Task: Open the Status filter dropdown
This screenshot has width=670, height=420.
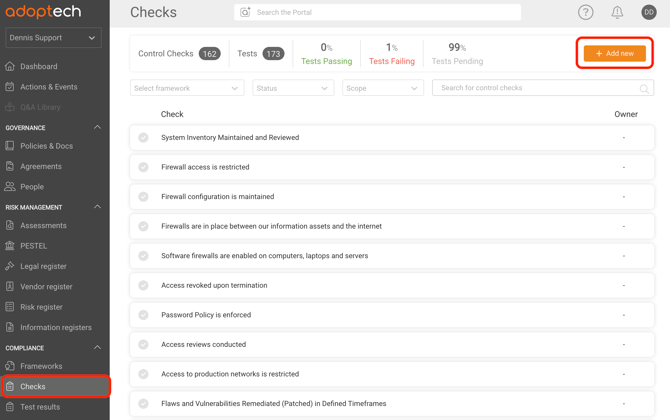Action: point(293,88)
